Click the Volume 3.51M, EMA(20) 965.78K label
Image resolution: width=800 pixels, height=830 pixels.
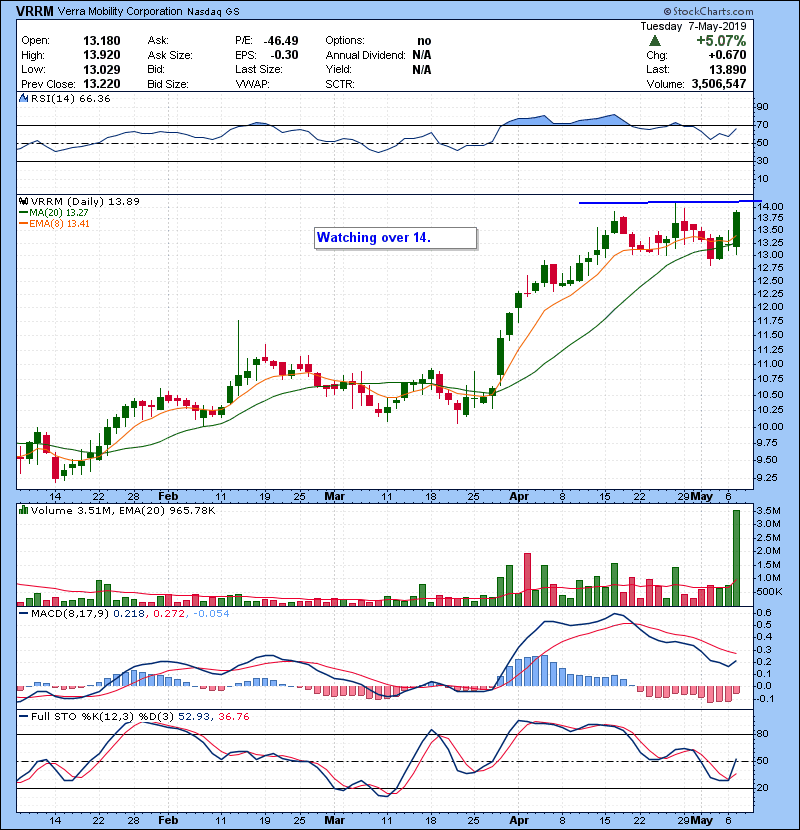click(123, 511)
